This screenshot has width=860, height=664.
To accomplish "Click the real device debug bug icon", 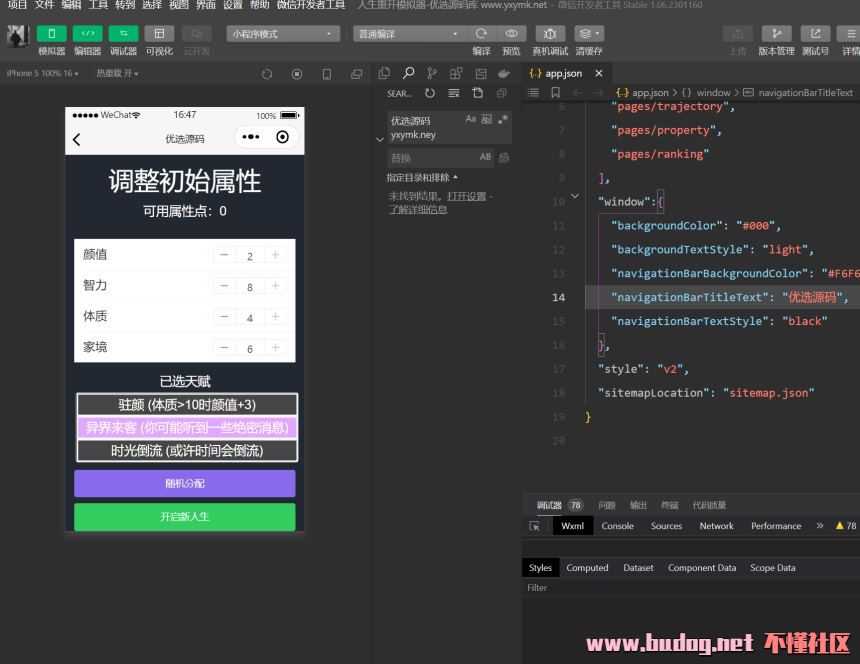I will tap(549, 34).
